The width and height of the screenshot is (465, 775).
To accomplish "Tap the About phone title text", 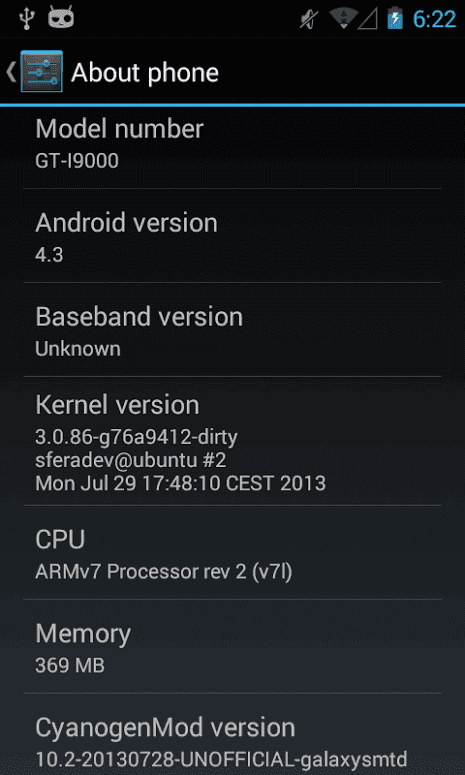I will coord(145,73).
